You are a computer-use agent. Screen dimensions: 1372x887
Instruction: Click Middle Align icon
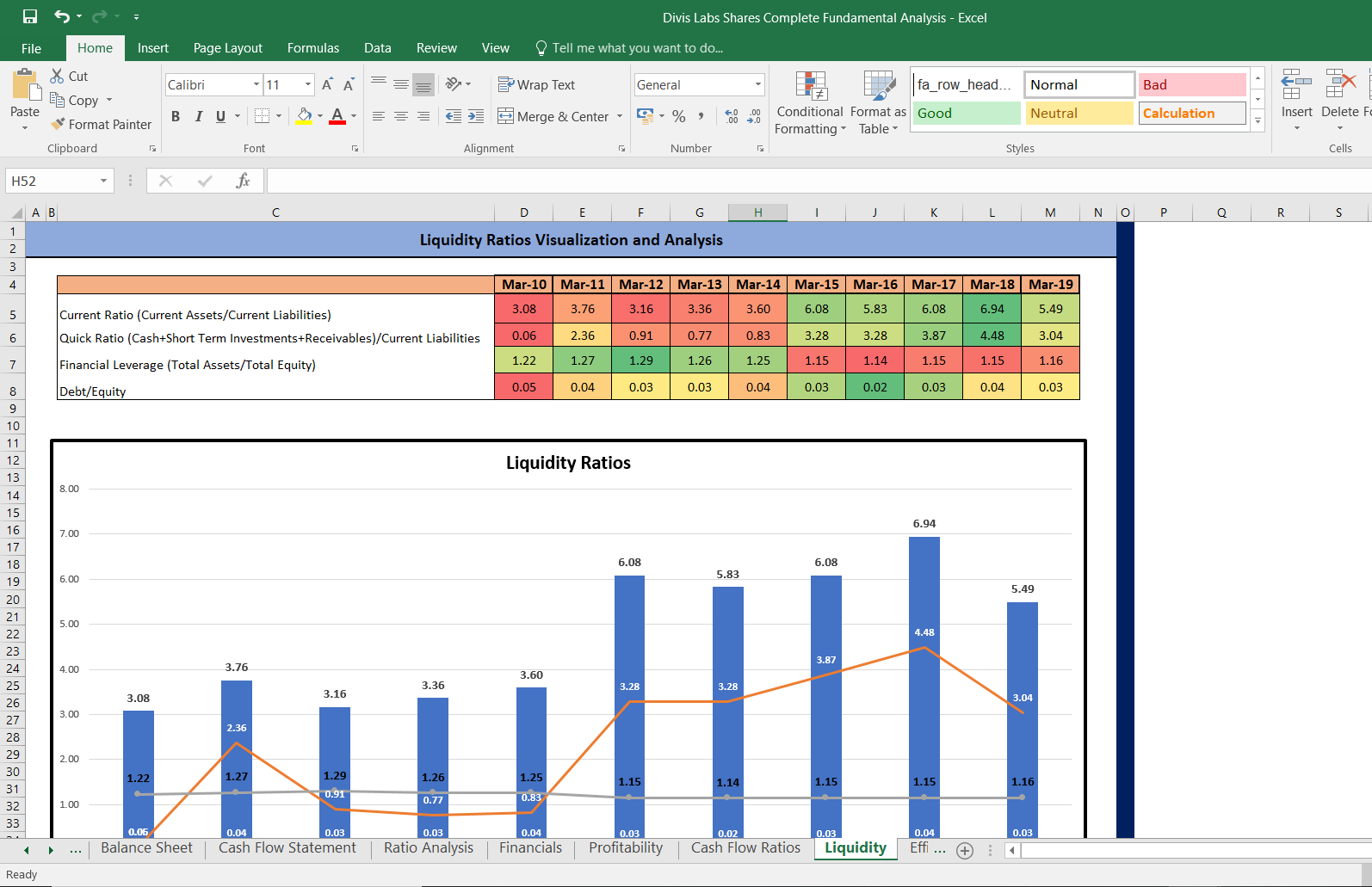(x=401, y=84)
